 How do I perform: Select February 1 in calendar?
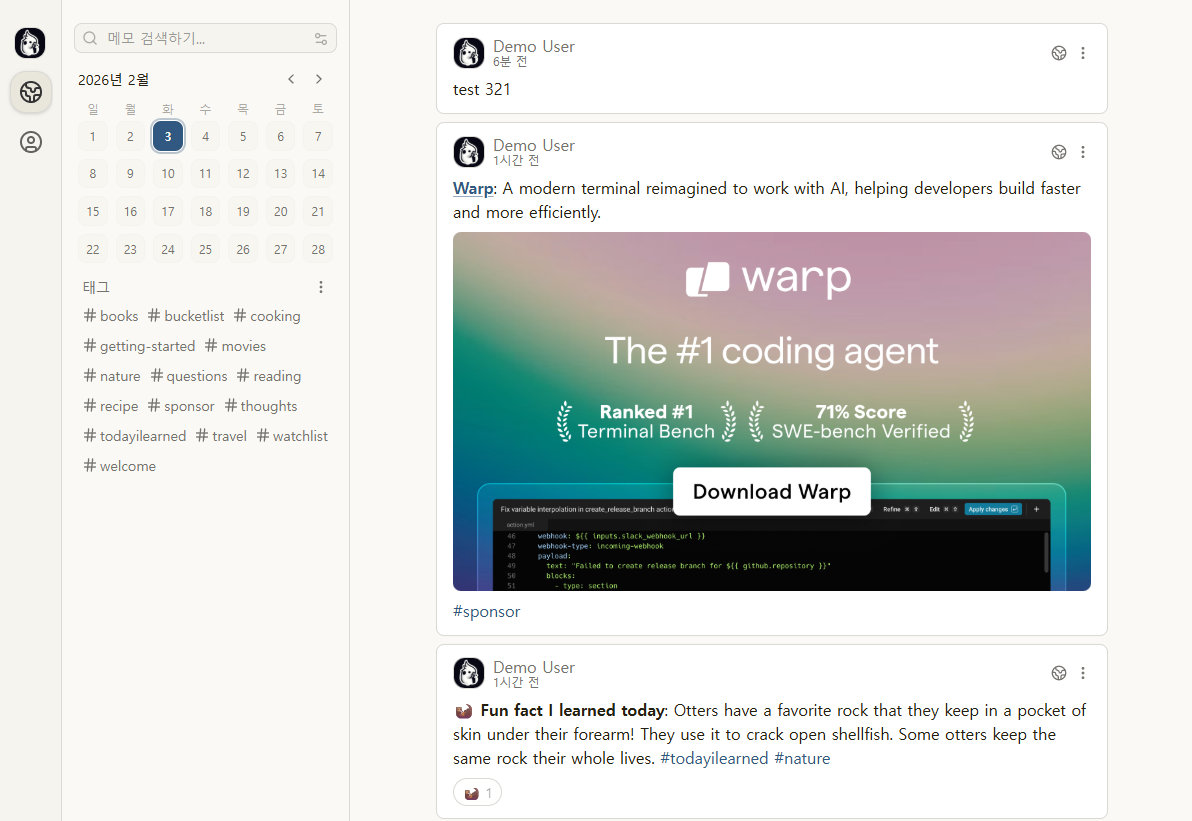(93, 137)
